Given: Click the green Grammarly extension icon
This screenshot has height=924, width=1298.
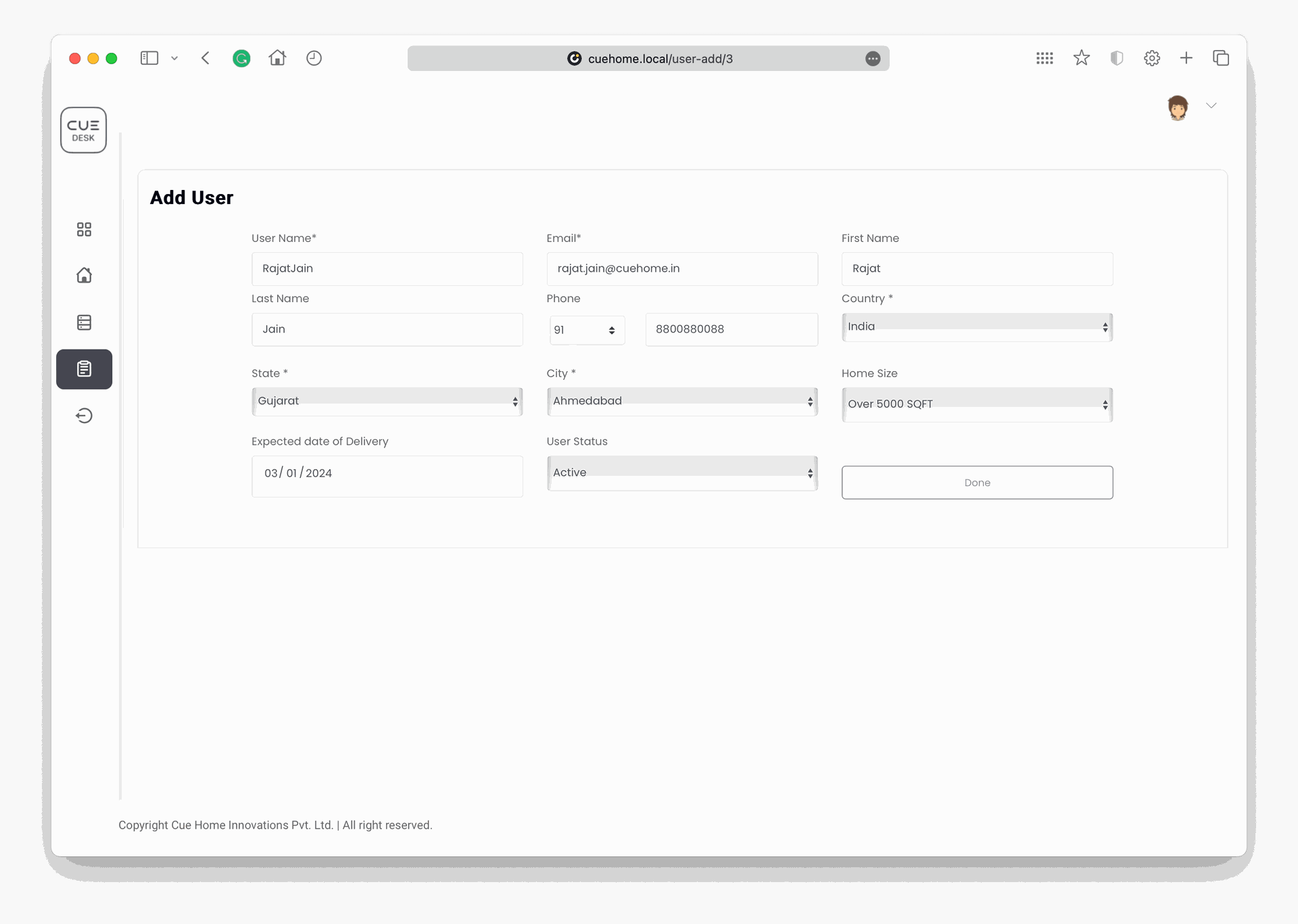Looking at the screenshot, I should [x=241, y=59].
